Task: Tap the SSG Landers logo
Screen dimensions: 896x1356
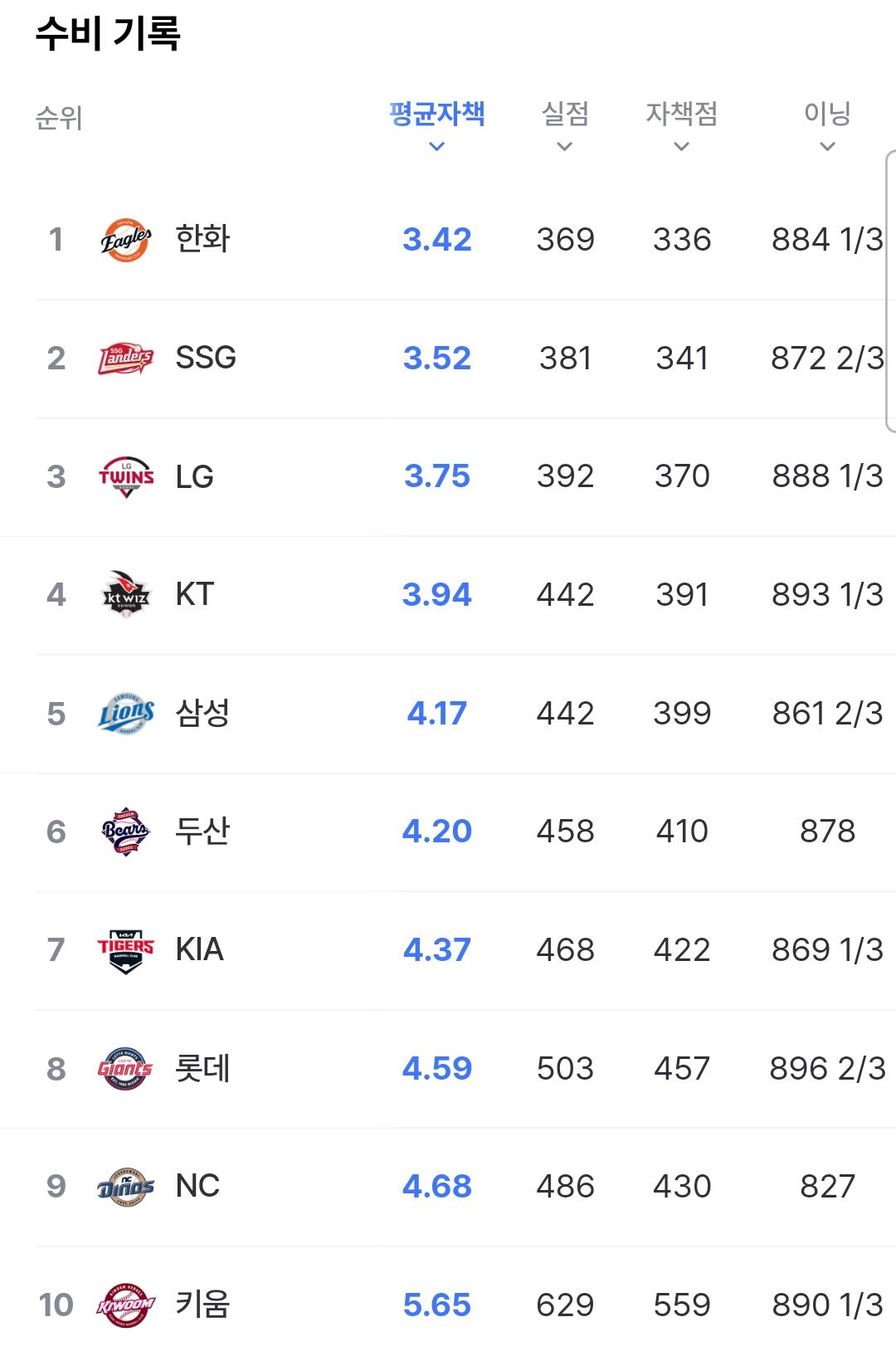Action: [x=126, y=359]
